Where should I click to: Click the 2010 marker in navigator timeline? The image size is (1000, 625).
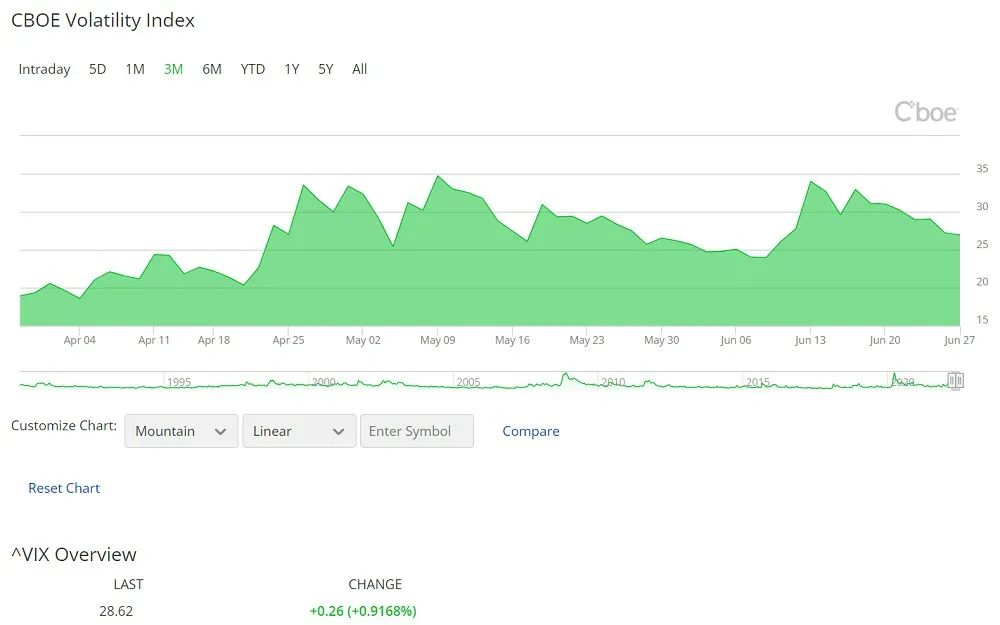613,382
